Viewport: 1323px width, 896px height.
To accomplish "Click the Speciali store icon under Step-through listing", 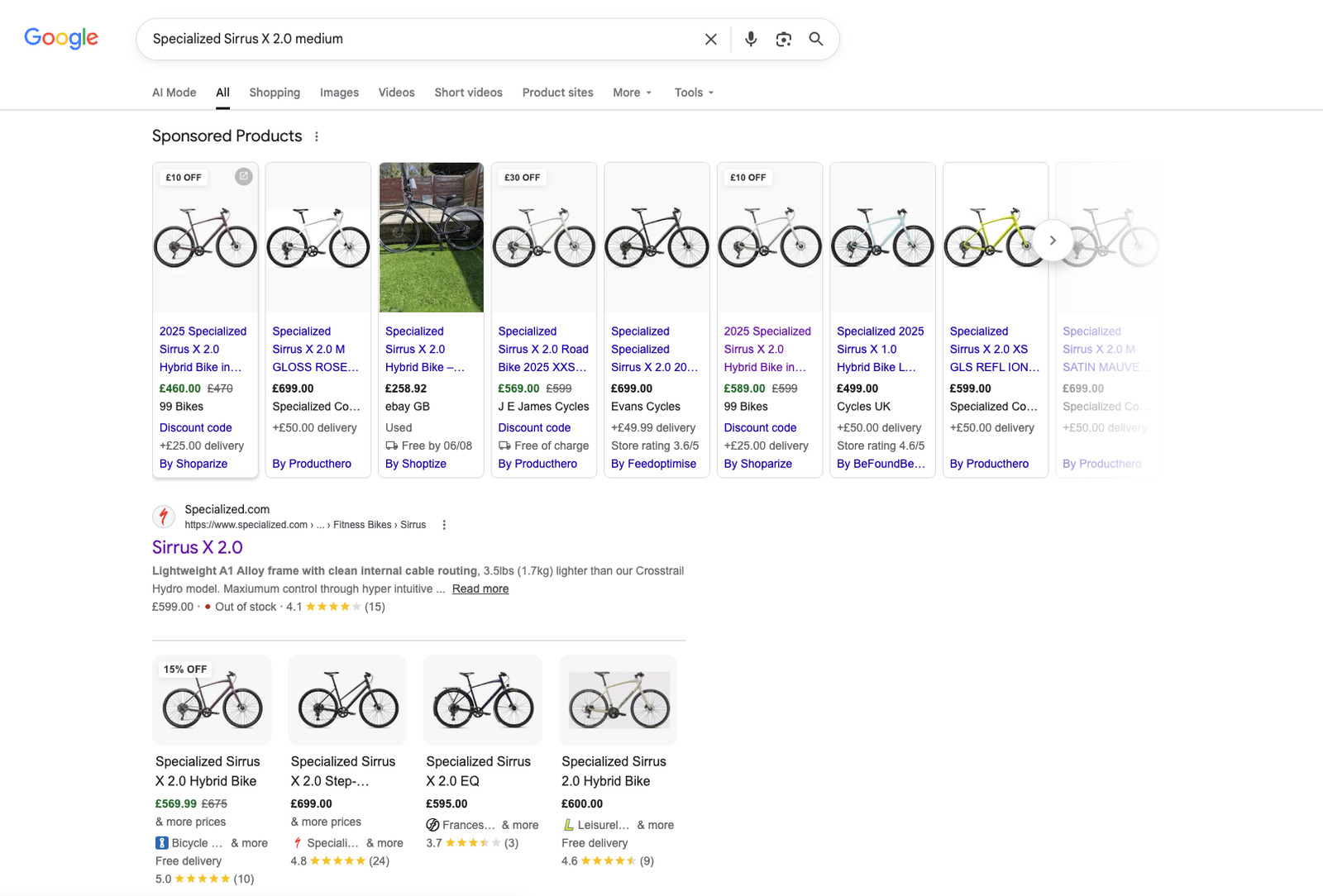I will [298, 843].
